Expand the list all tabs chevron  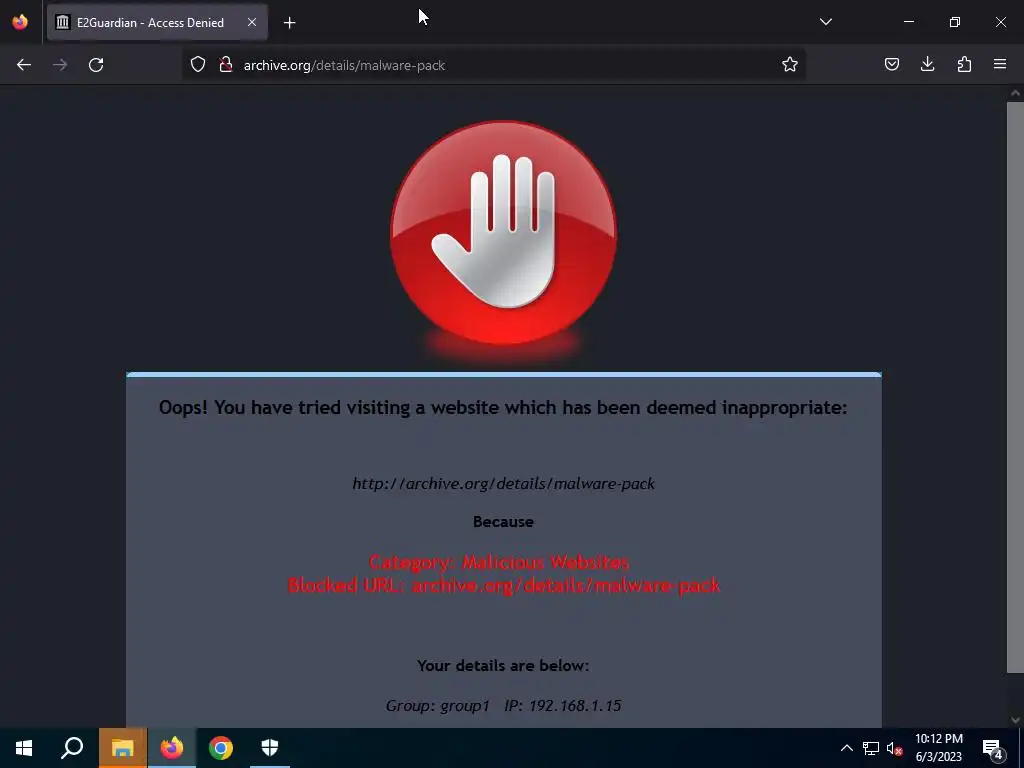pyautogui.click(x=825, y=22)
